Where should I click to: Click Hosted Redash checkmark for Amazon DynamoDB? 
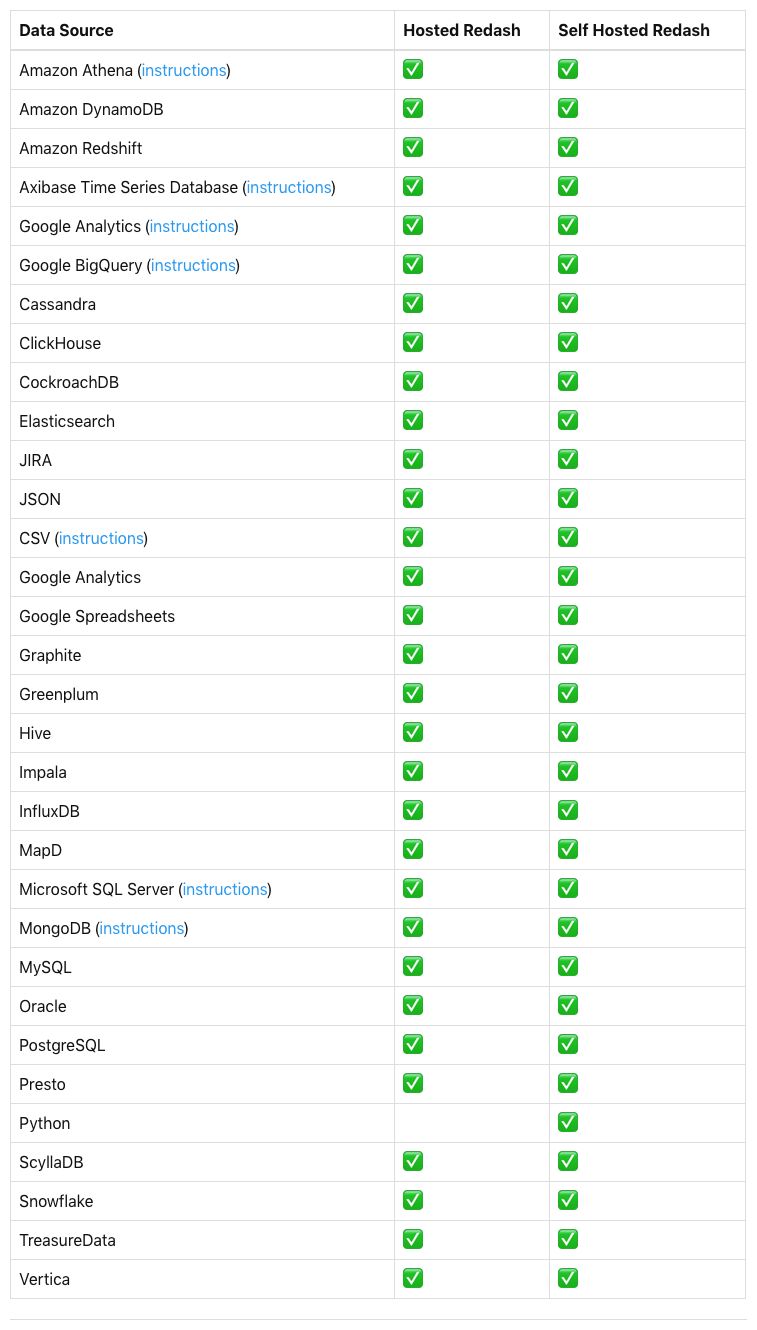tap(413, 108)
